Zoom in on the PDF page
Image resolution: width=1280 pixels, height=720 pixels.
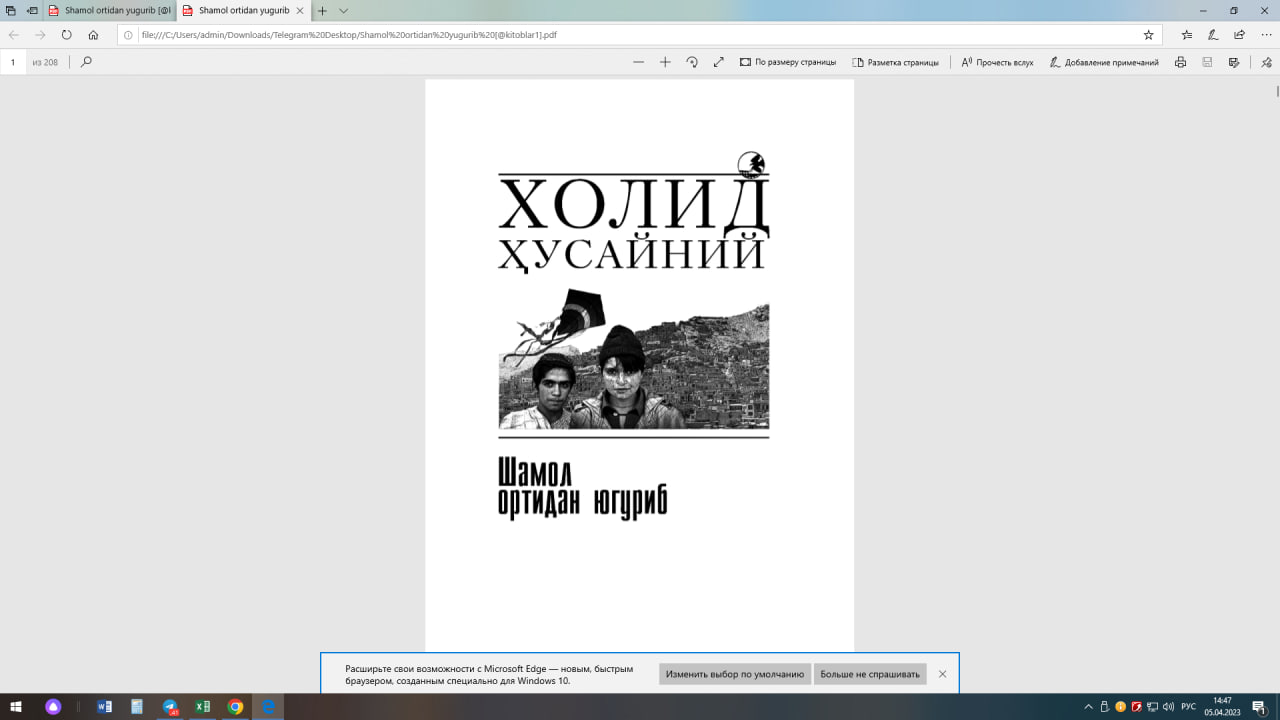[665, 61]
